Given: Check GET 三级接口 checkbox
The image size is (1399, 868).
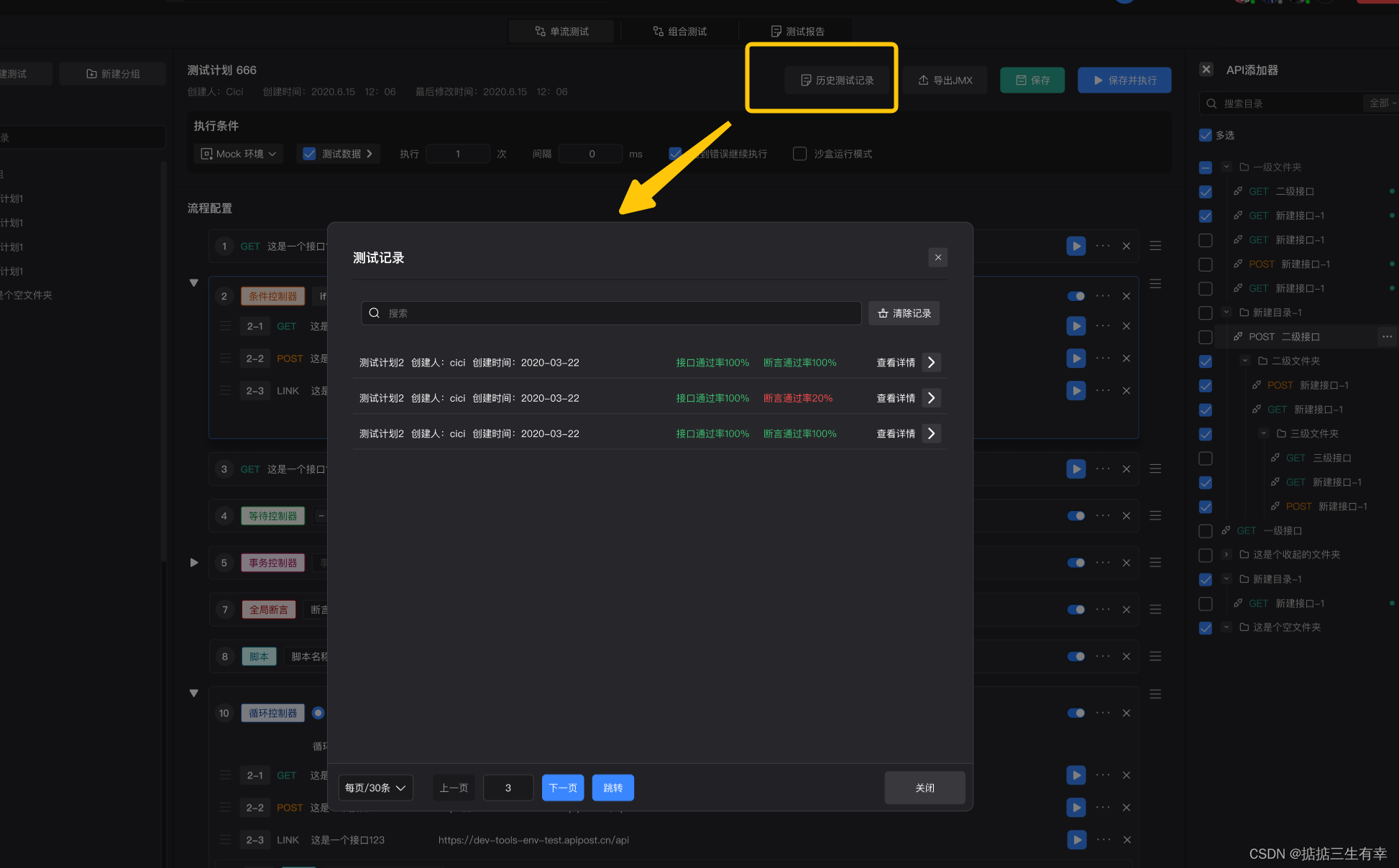Looking at the screenshot, I should [x=1206, y=458].
